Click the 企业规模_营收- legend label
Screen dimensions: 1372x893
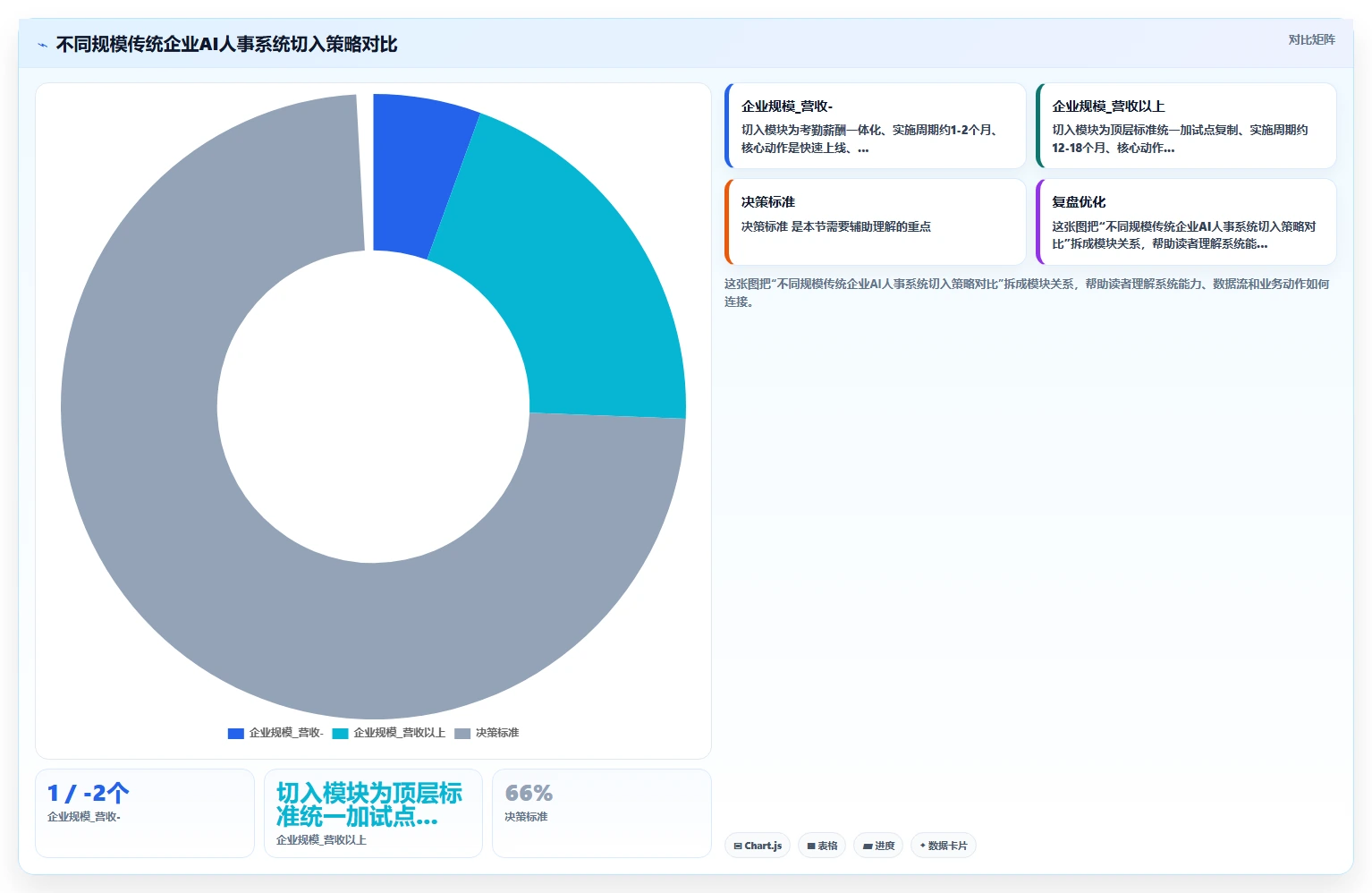(x=286, y=733)
